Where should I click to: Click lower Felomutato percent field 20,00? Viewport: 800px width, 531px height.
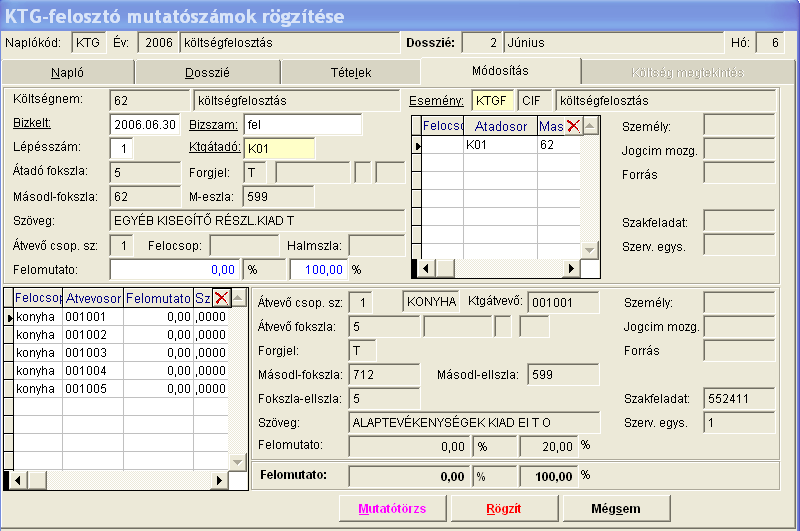[549, 446]
